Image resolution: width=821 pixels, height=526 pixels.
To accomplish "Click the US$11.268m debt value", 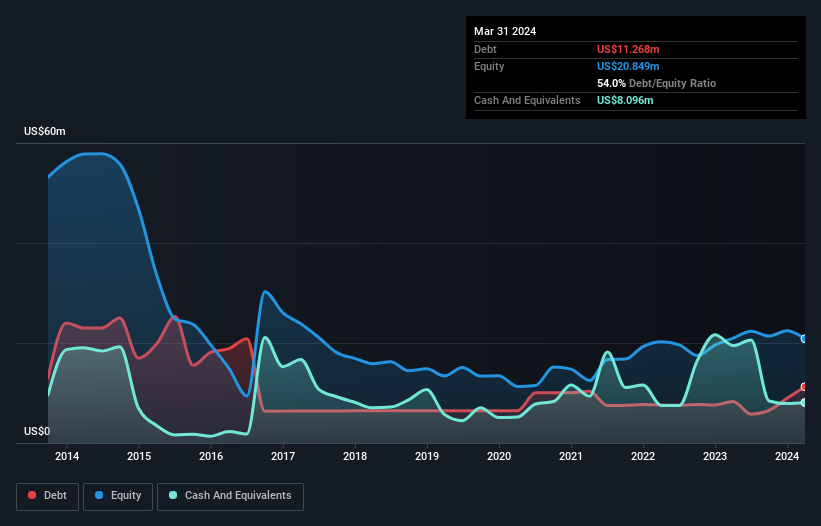I will point(628,49).
